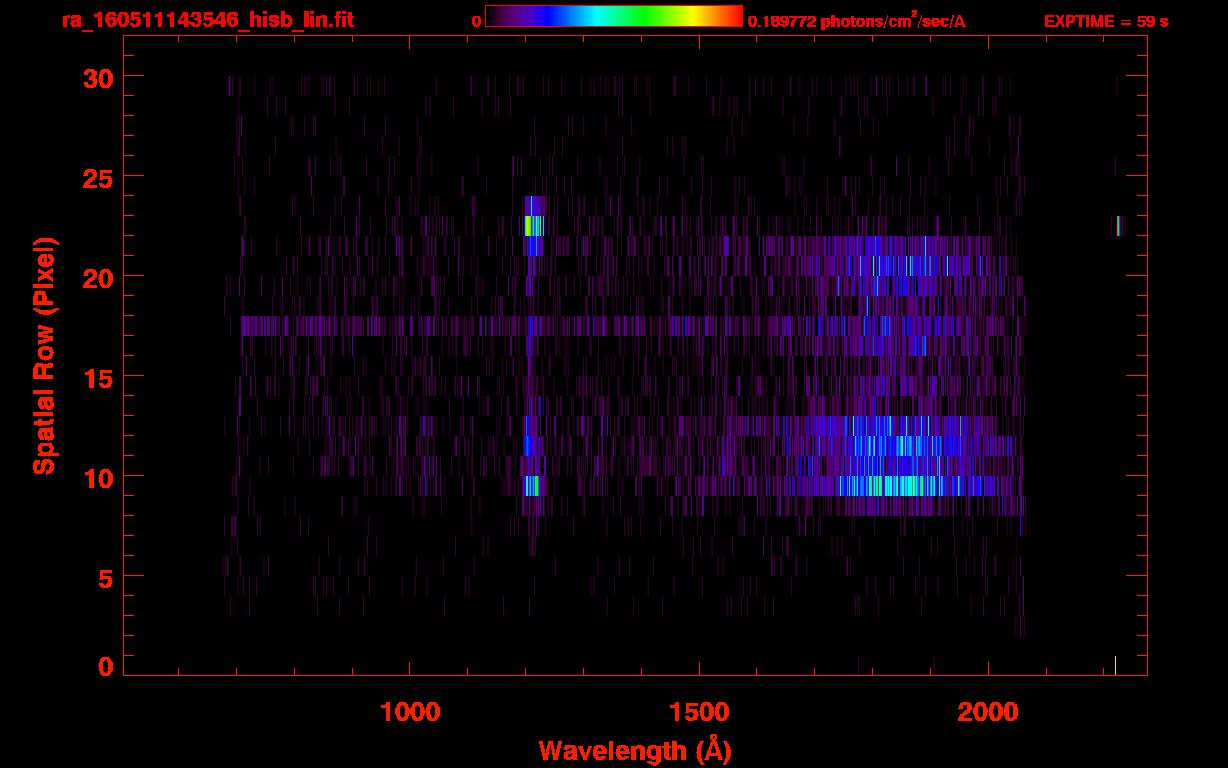Click the color bar minimum value 0
This screenshot has width=1228, height=768.
tap(477, 21)
